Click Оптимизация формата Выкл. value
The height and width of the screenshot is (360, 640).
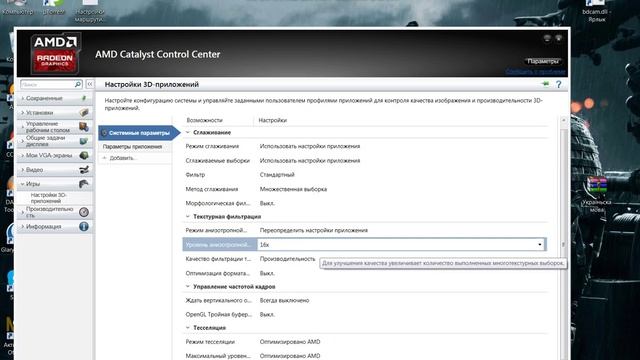267,273
